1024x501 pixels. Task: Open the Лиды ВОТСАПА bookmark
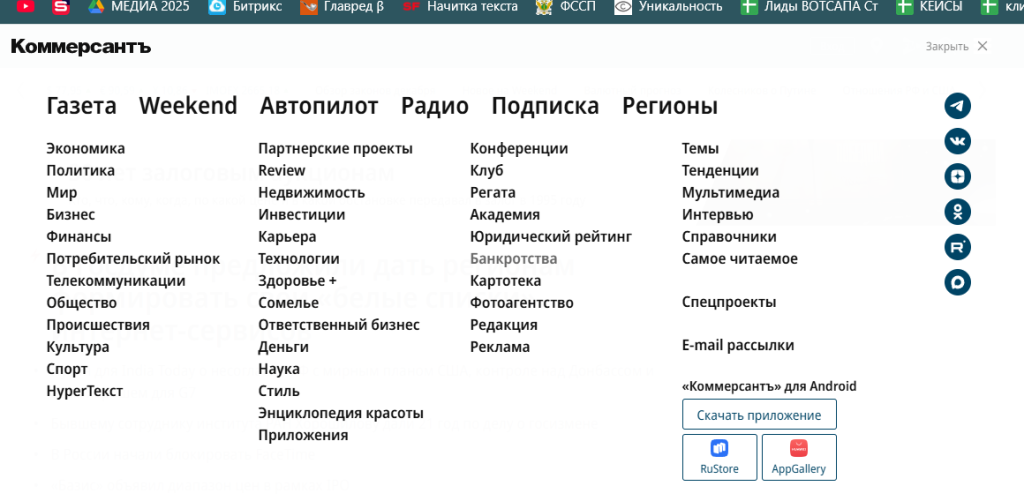(809, 7)
